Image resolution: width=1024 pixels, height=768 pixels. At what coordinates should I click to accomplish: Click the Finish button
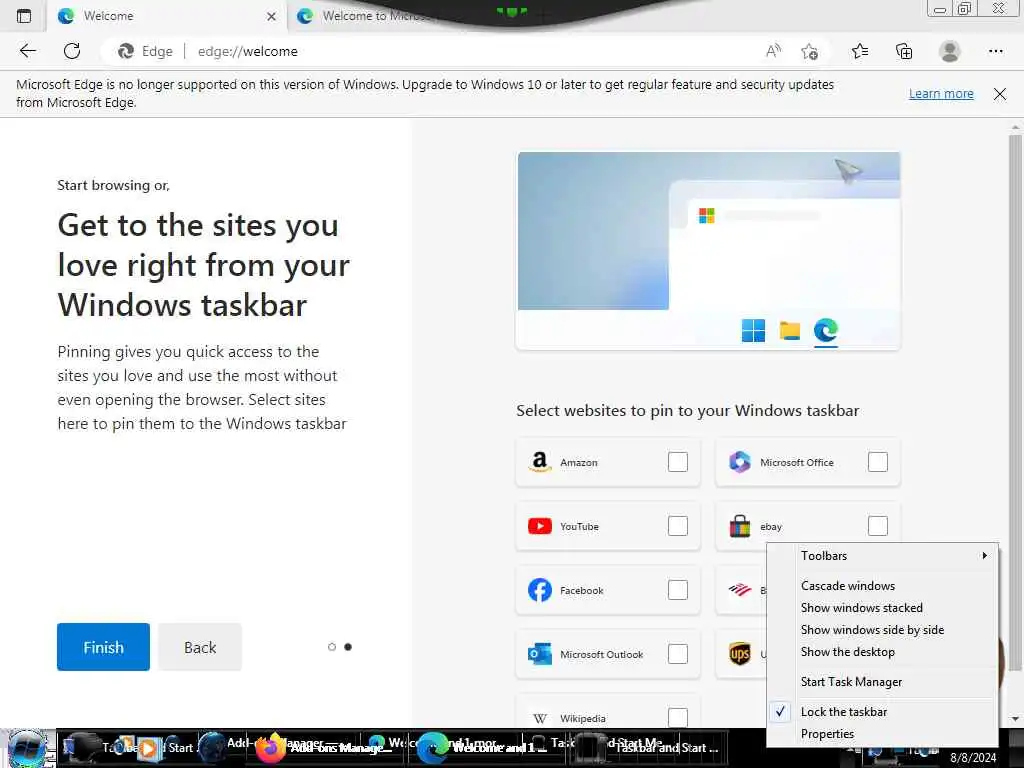point(103,647)
